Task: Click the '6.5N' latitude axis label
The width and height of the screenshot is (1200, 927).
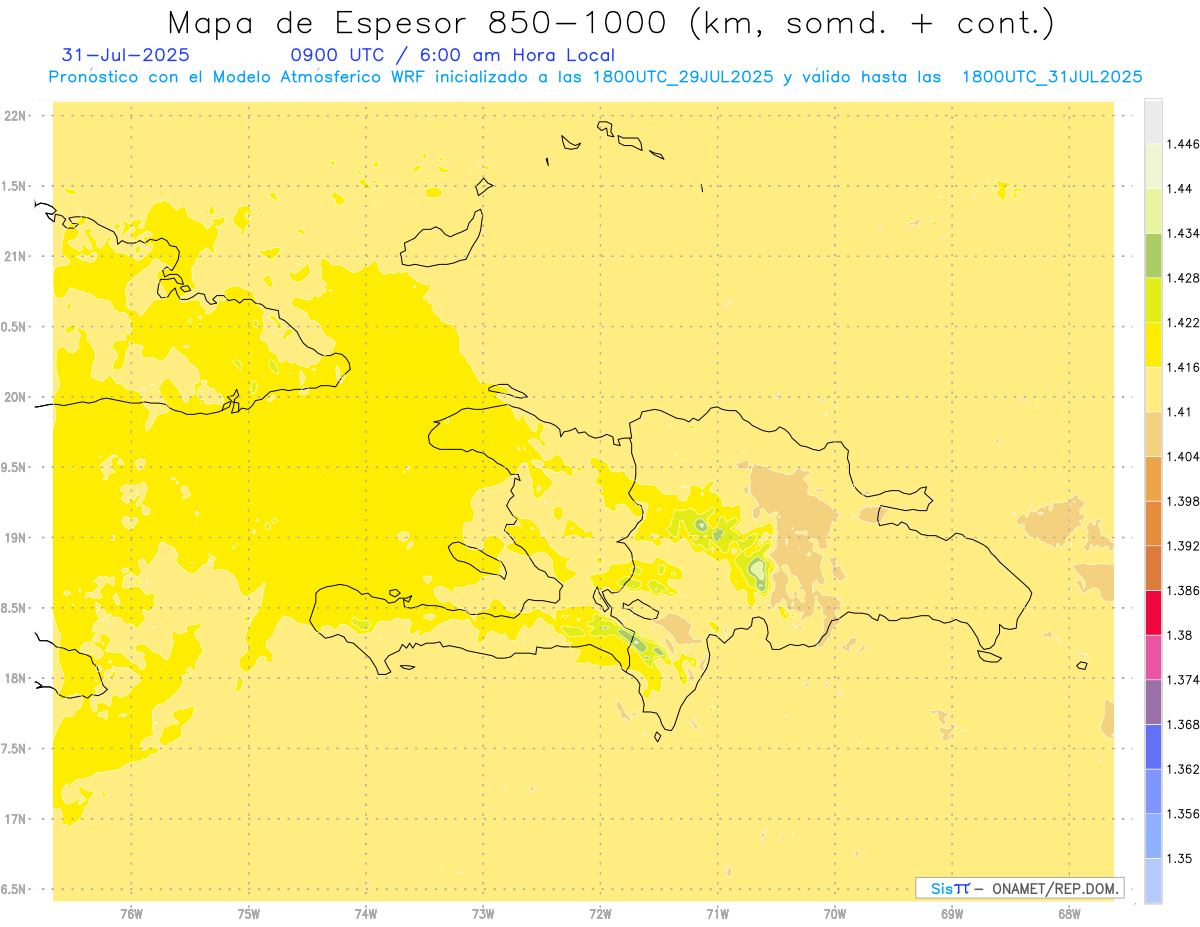Action: (x=15, y=890)
